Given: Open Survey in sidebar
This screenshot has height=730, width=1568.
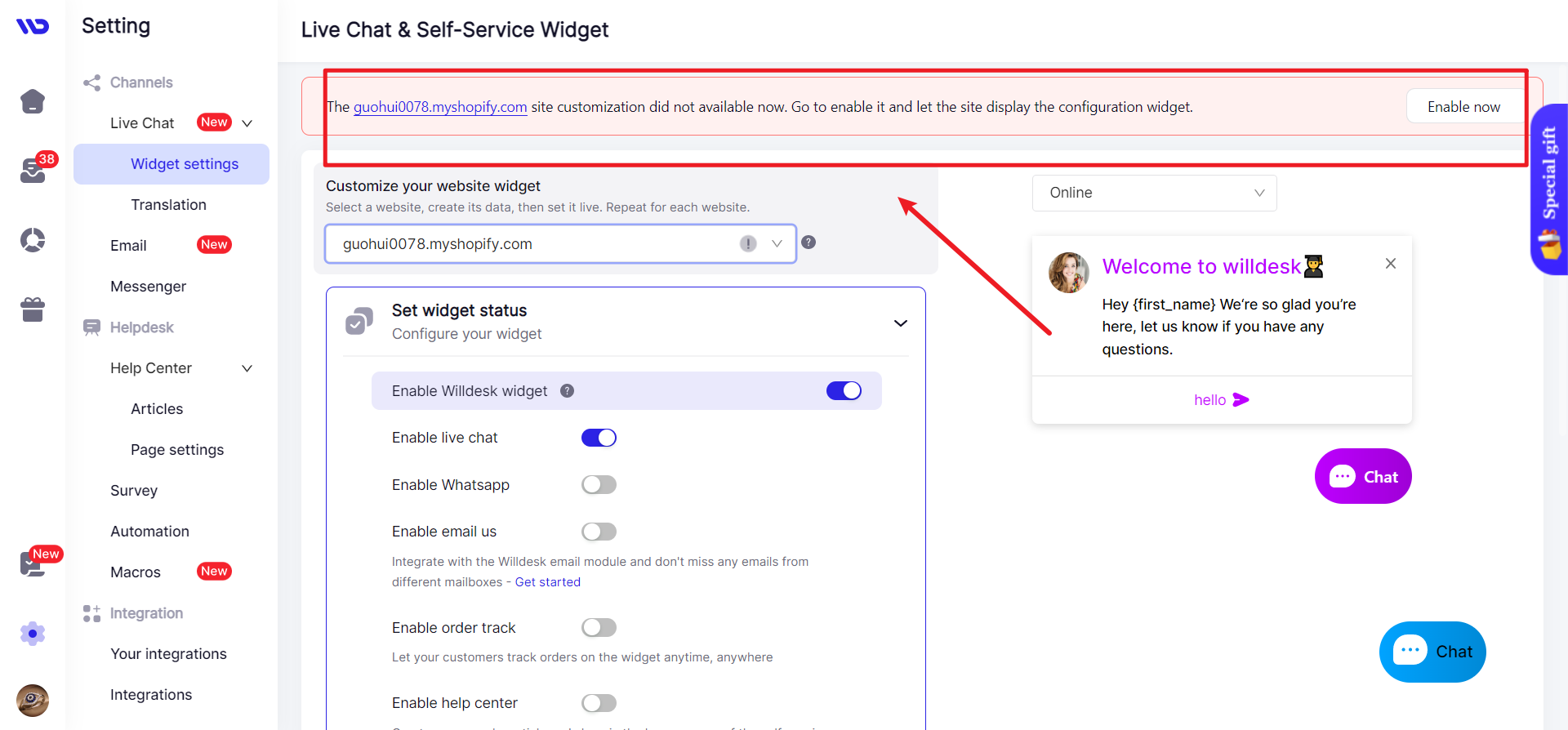Looking at the screenshot, I should pos(134,491).
